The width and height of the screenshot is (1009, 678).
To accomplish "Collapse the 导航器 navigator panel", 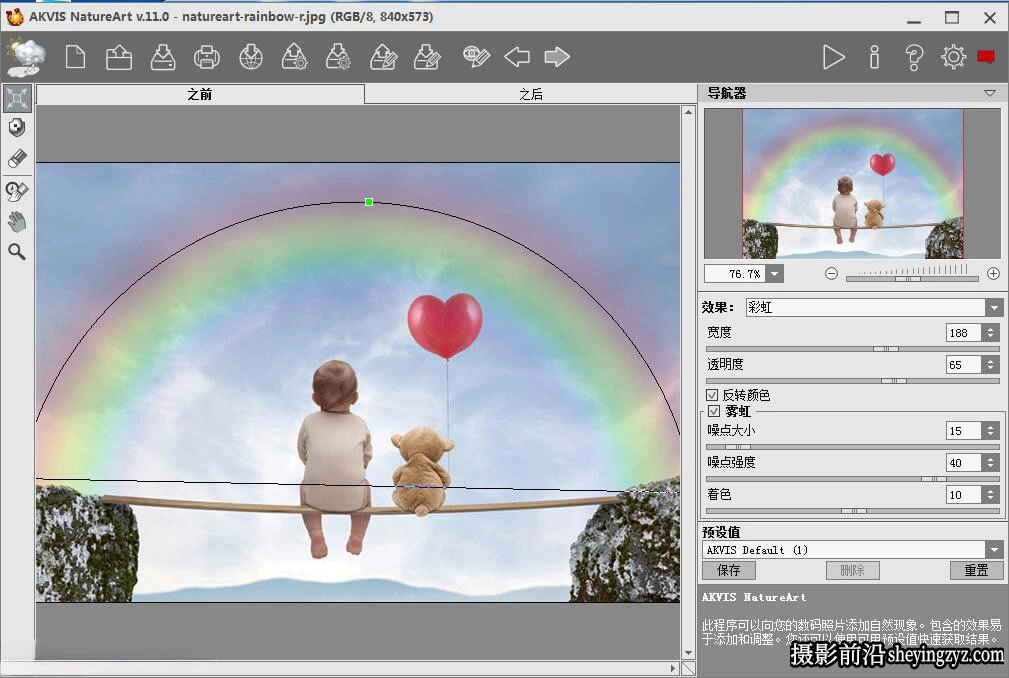I will pyautogui.click(x=990, y=93).
